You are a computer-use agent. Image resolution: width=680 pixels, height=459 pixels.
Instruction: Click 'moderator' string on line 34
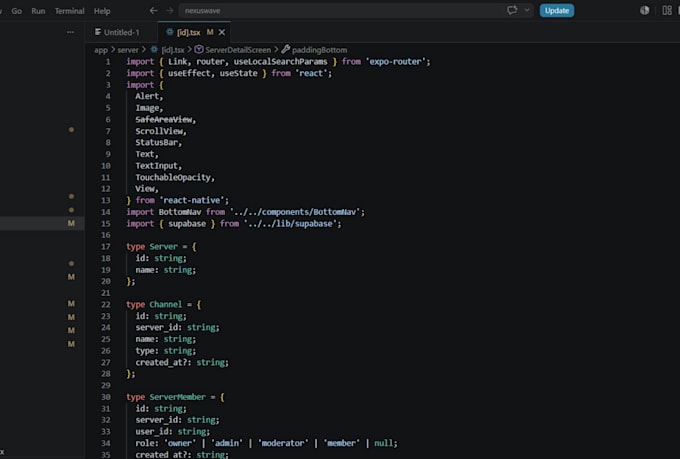(283, 443)
